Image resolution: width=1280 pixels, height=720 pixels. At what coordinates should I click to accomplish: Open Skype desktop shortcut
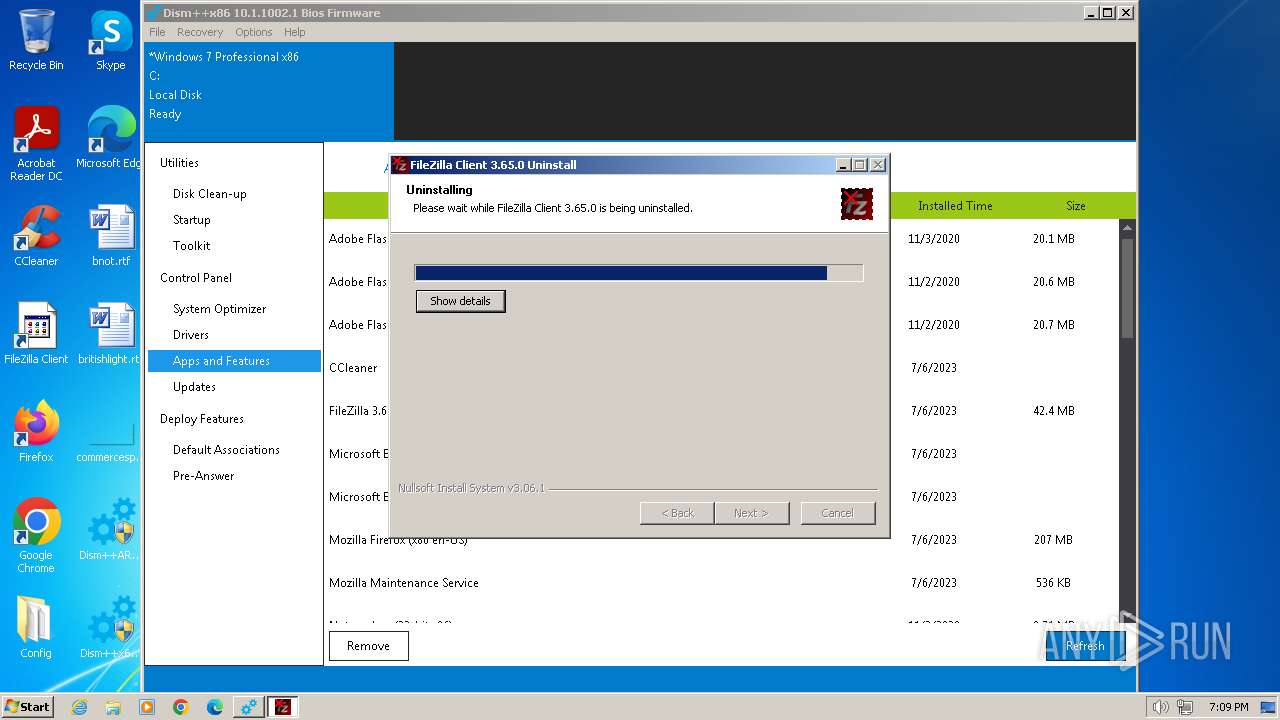pos(111,40)
